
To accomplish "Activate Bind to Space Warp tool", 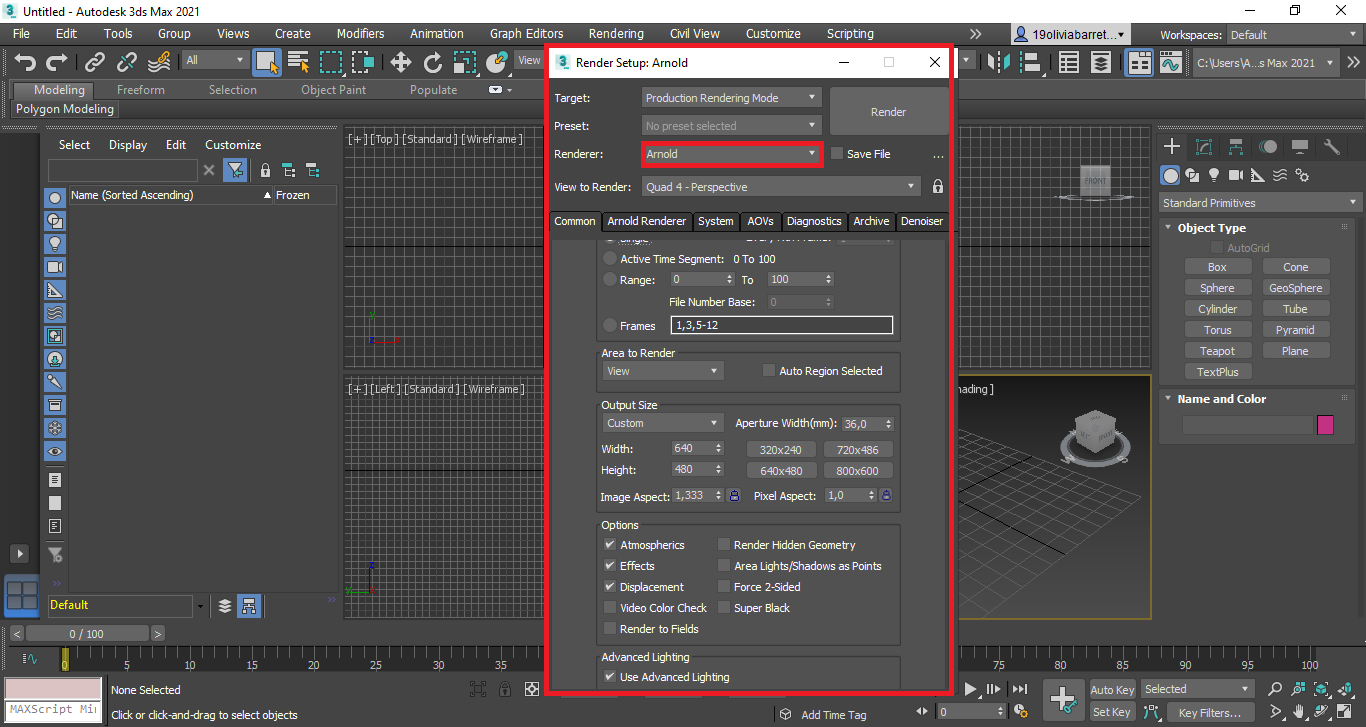I will coord(159,63).
